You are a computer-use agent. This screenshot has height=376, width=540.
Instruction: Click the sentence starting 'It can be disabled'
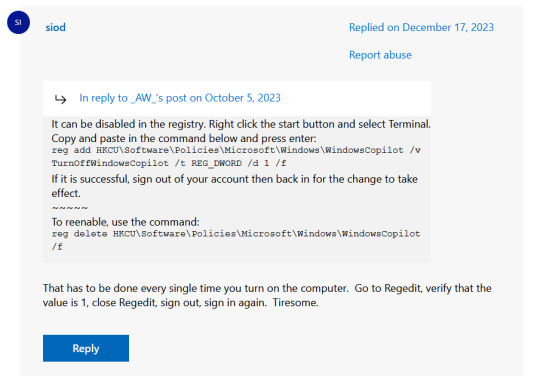pos(241,124)
